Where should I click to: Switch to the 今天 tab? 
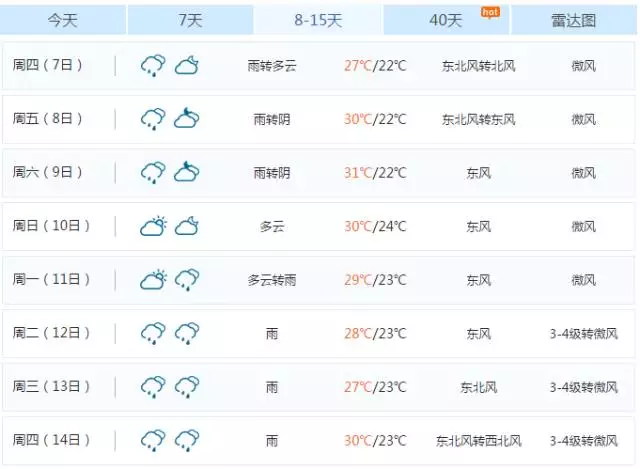coord(62,20)
